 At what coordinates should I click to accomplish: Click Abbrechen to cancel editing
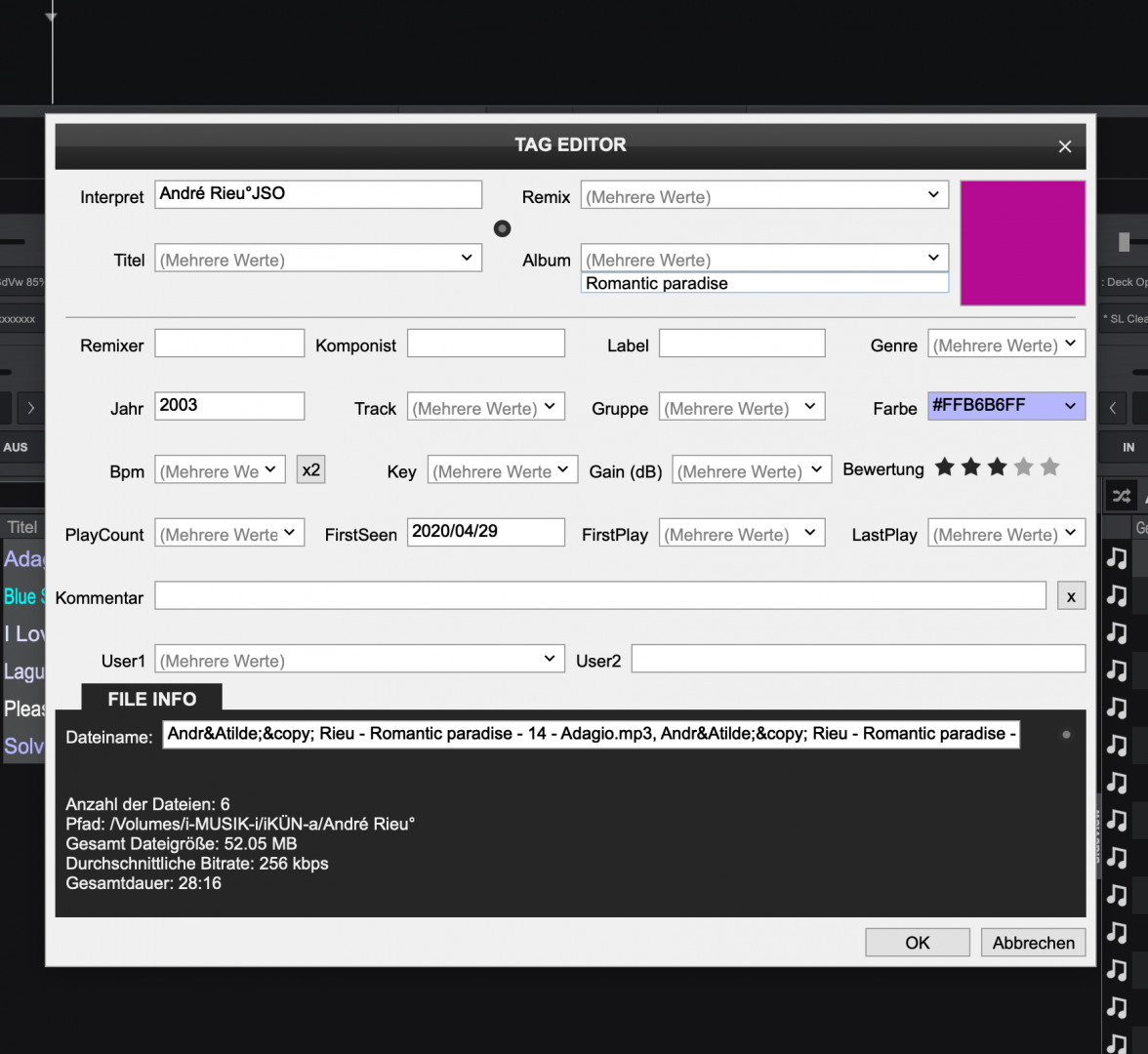click(1033, 943)
